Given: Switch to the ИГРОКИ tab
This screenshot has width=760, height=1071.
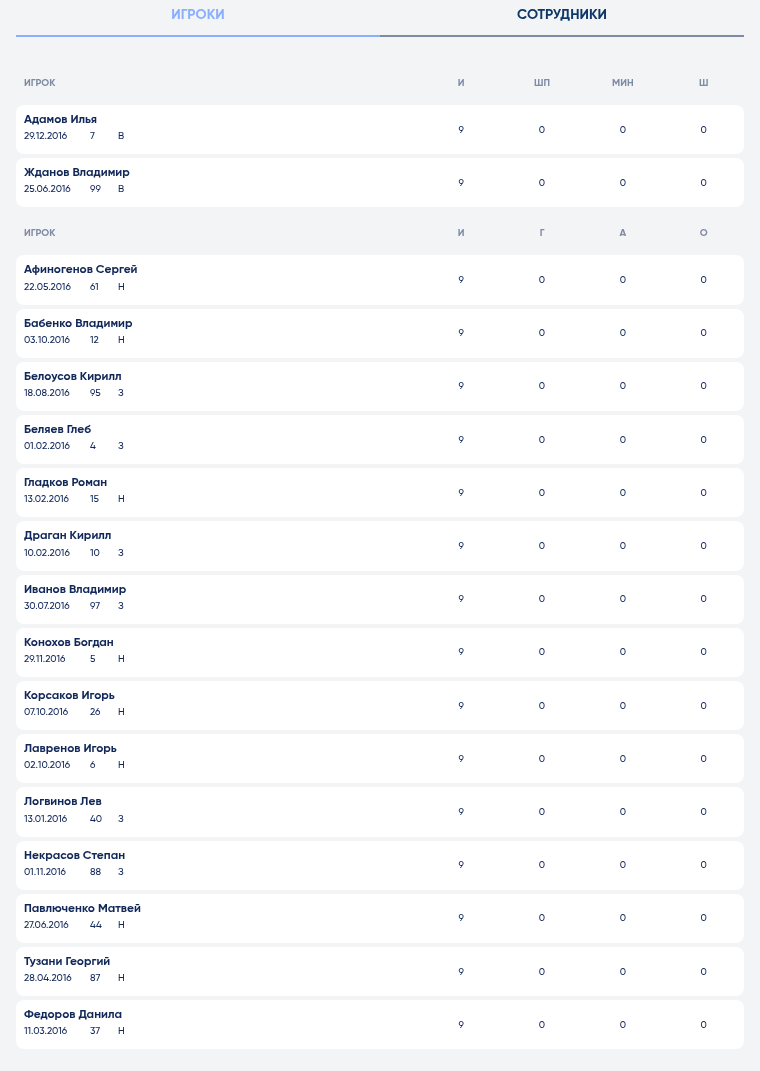Looking at the screenshot, I should click(198, 14).
